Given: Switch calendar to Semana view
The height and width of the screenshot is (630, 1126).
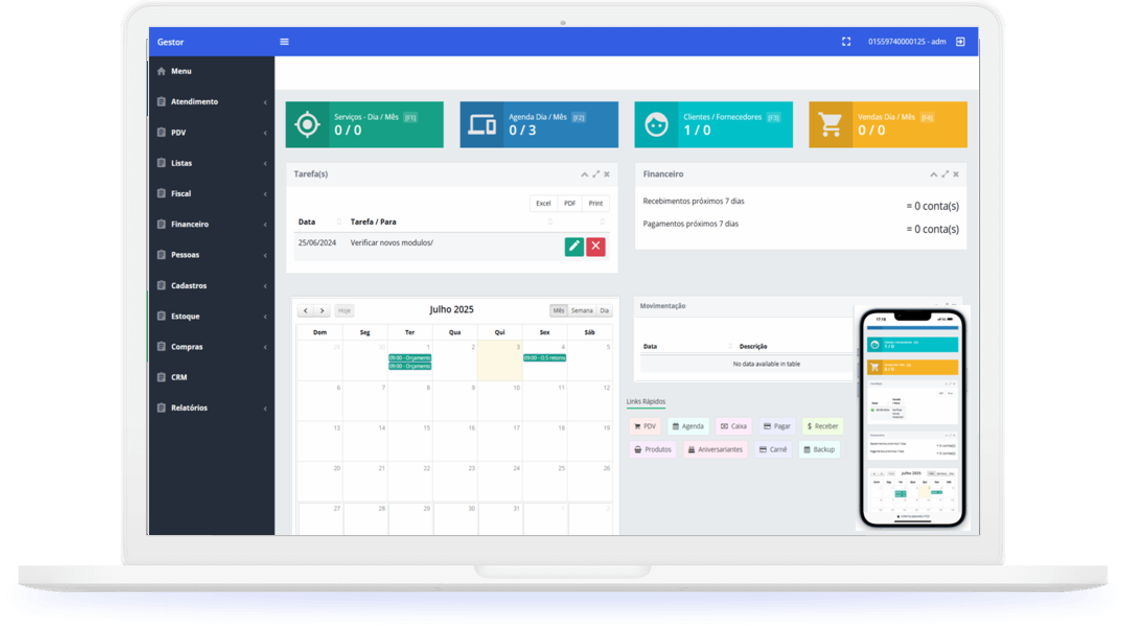Looking at the screenshot, I should (581, 311).
